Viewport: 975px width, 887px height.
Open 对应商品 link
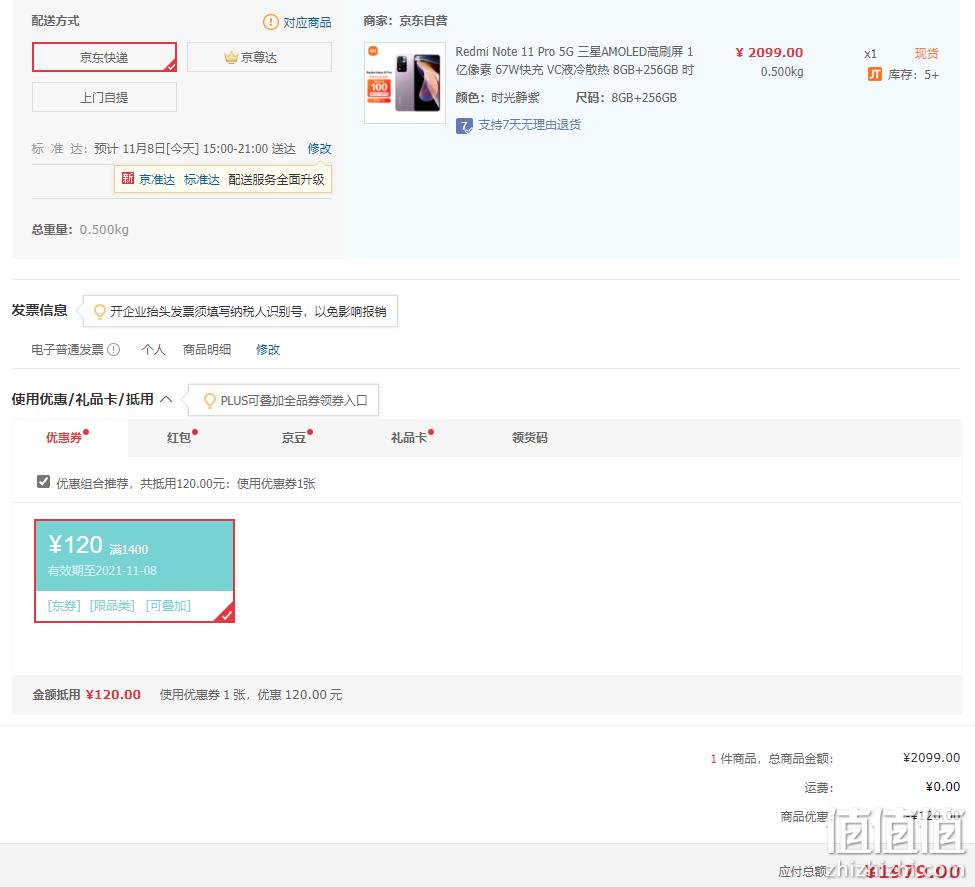pyautogui.click(x=307, y=22)
